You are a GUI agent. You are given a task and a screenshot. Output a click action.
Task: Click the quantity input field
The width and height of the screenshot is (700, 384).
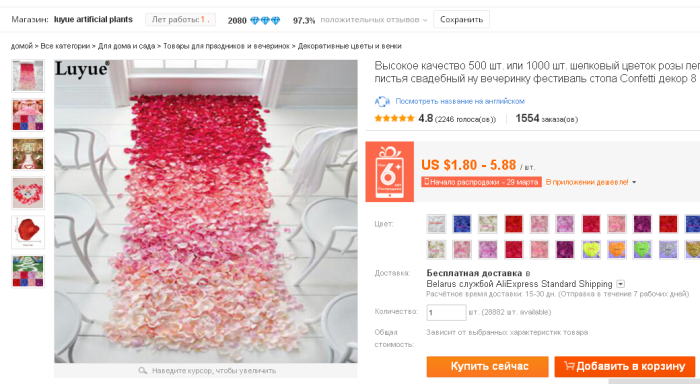446,312
